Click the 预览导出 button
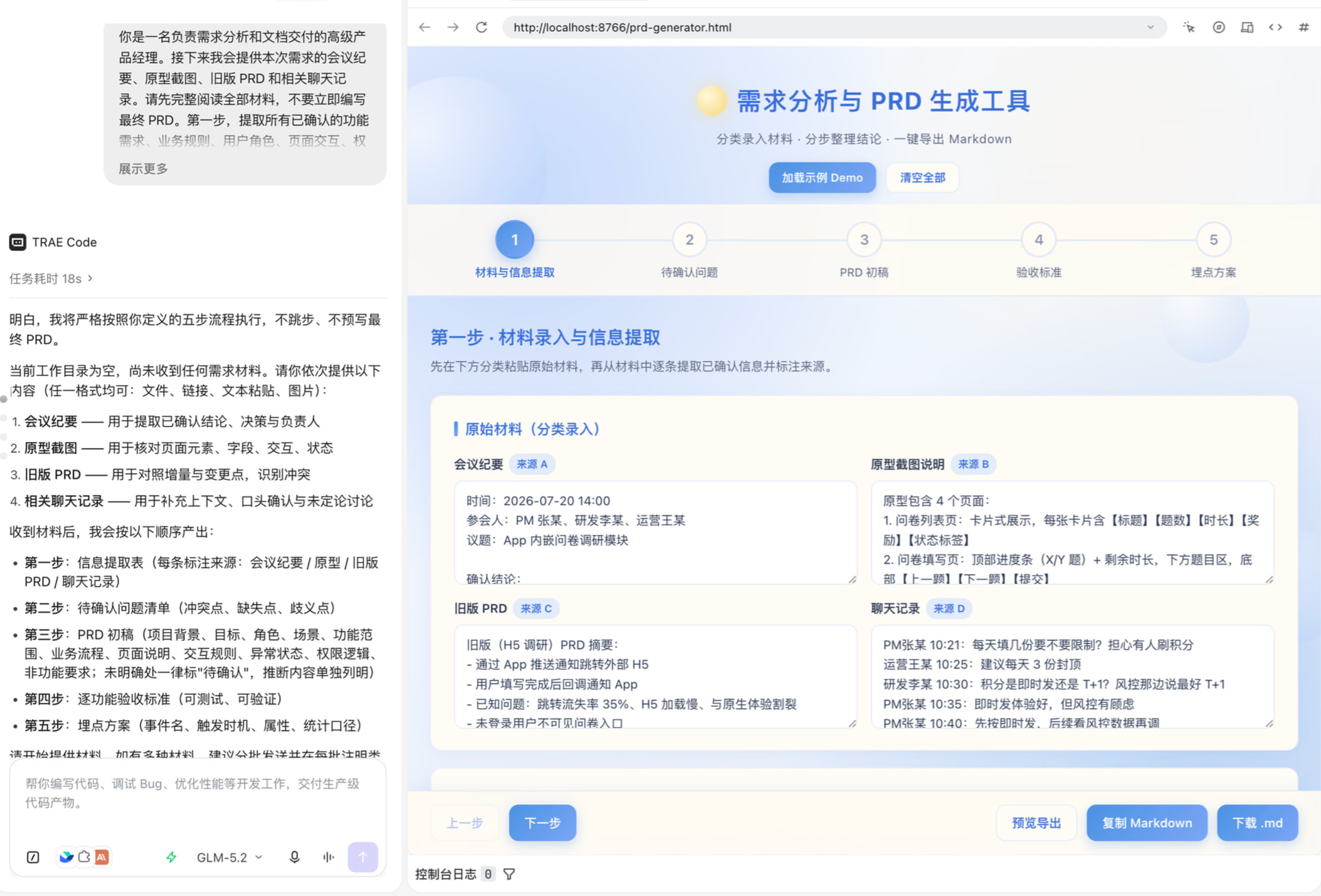This screenshot has height=896, width=1321. point(1036,822)
